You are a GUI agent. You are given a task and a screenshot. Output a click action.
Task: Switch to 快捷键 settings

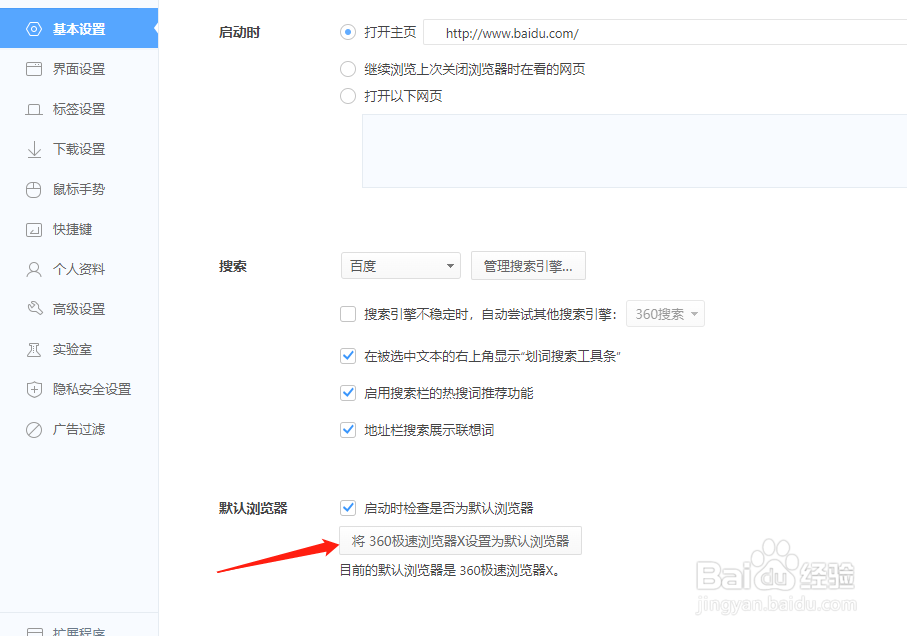(79, 230)
